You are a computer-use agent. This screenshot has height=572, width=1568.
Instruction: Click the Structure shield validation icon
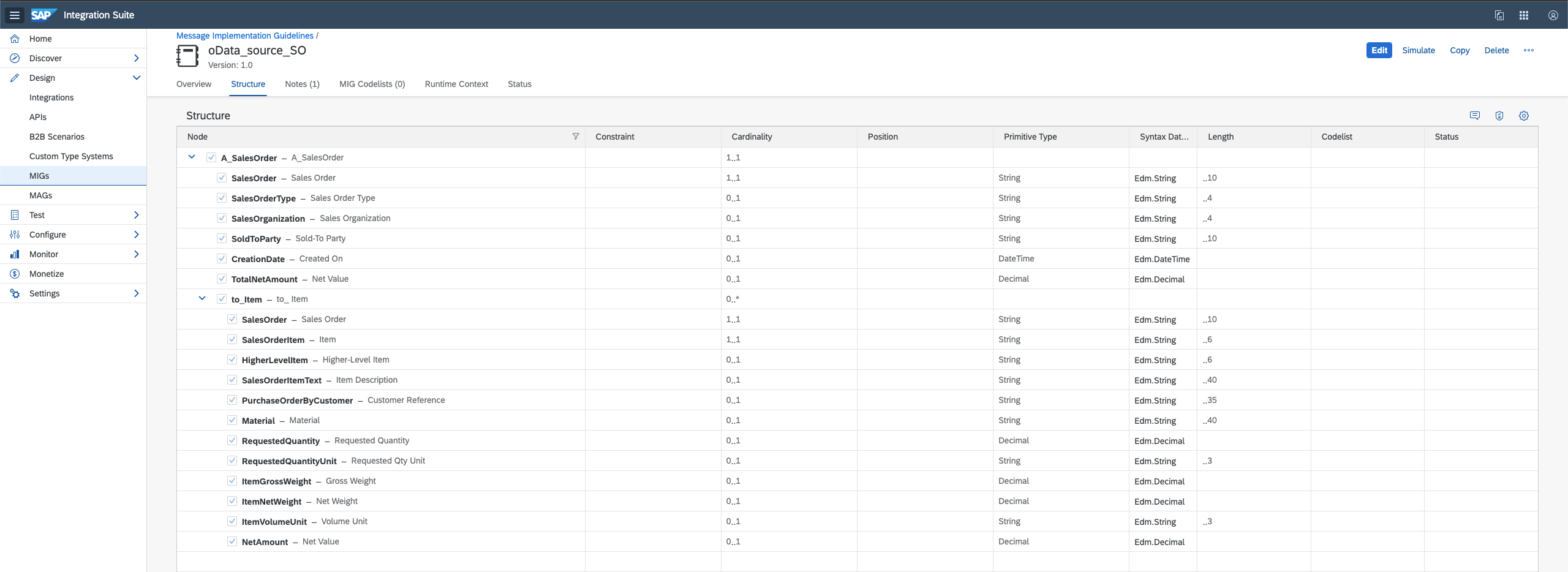[1499, 116]
